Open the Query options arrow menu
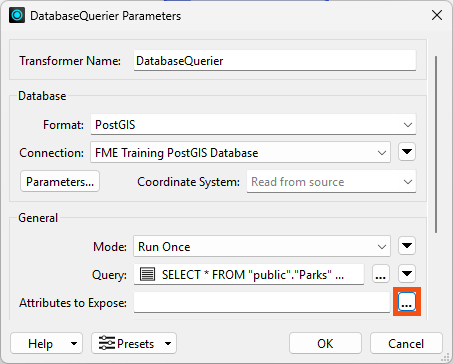This screenshot has width=453, height=364. pyautogui.click(x=407, y=274)
